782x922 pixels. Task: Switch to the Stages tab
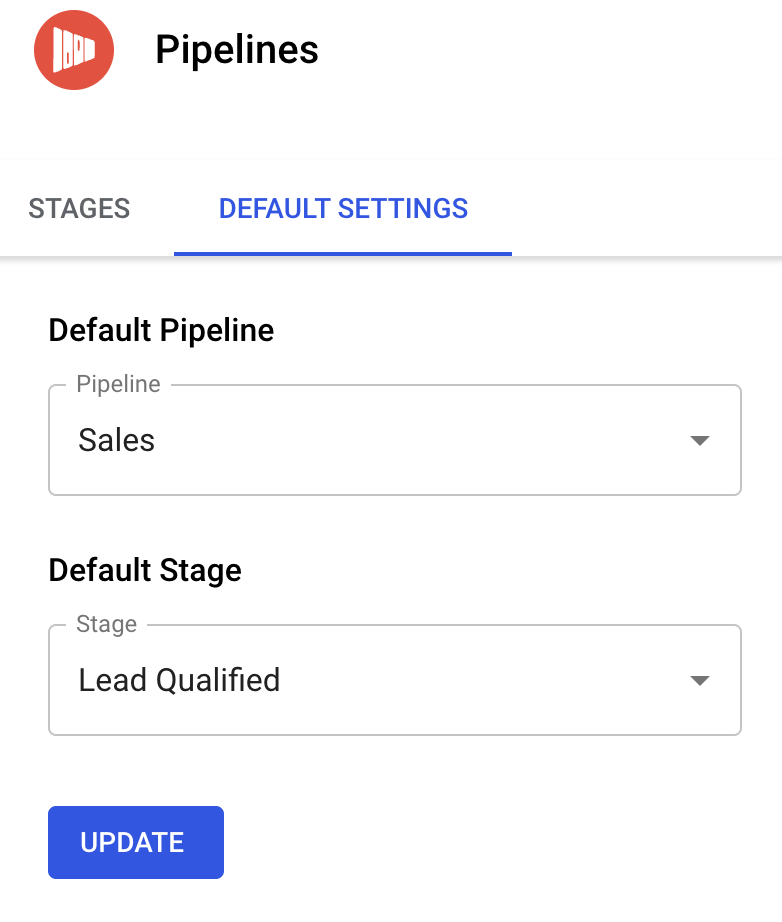(x=79, y=208)
